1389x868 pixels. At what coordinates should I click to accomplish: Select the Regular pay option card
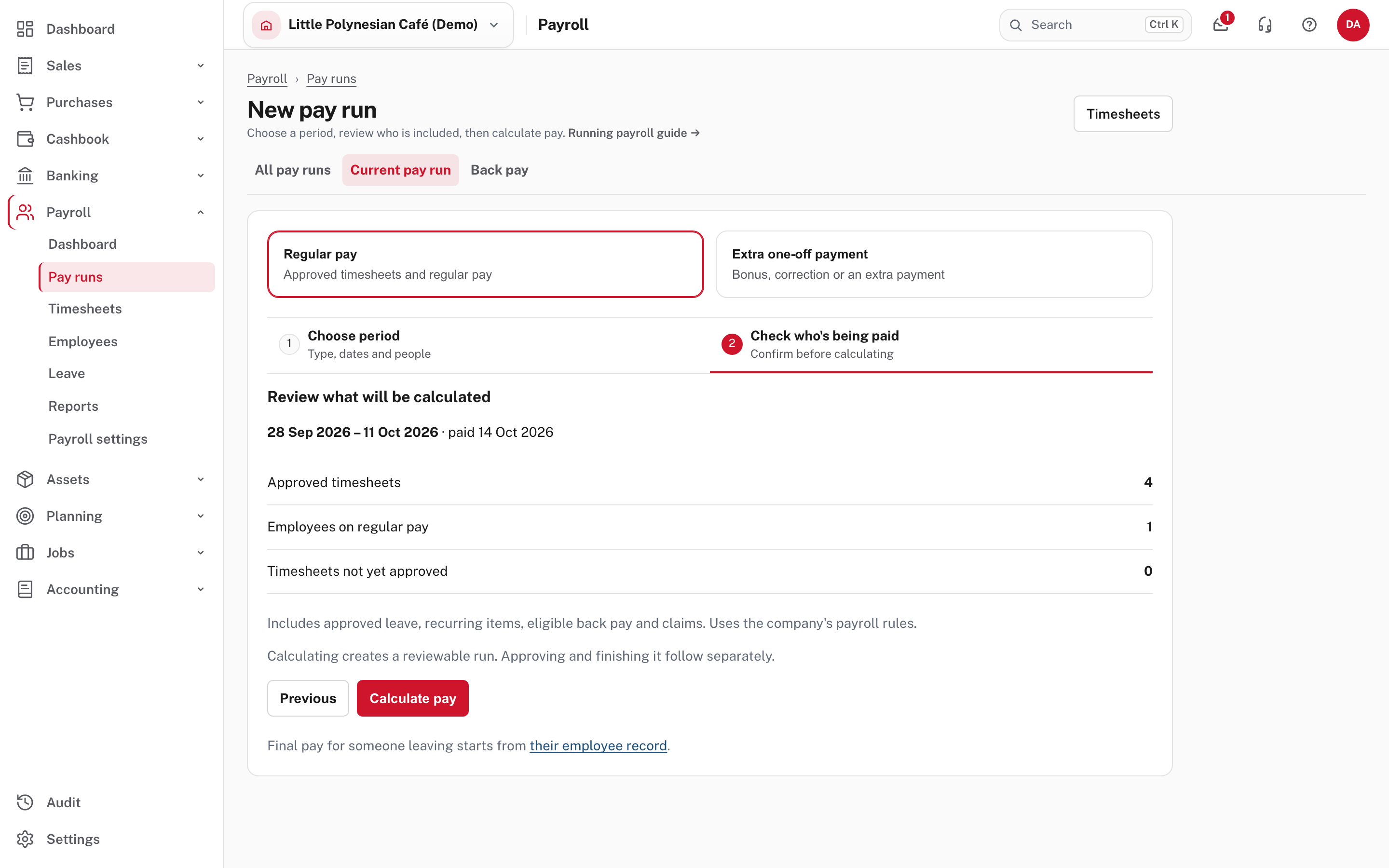click(x=486, y=264)
